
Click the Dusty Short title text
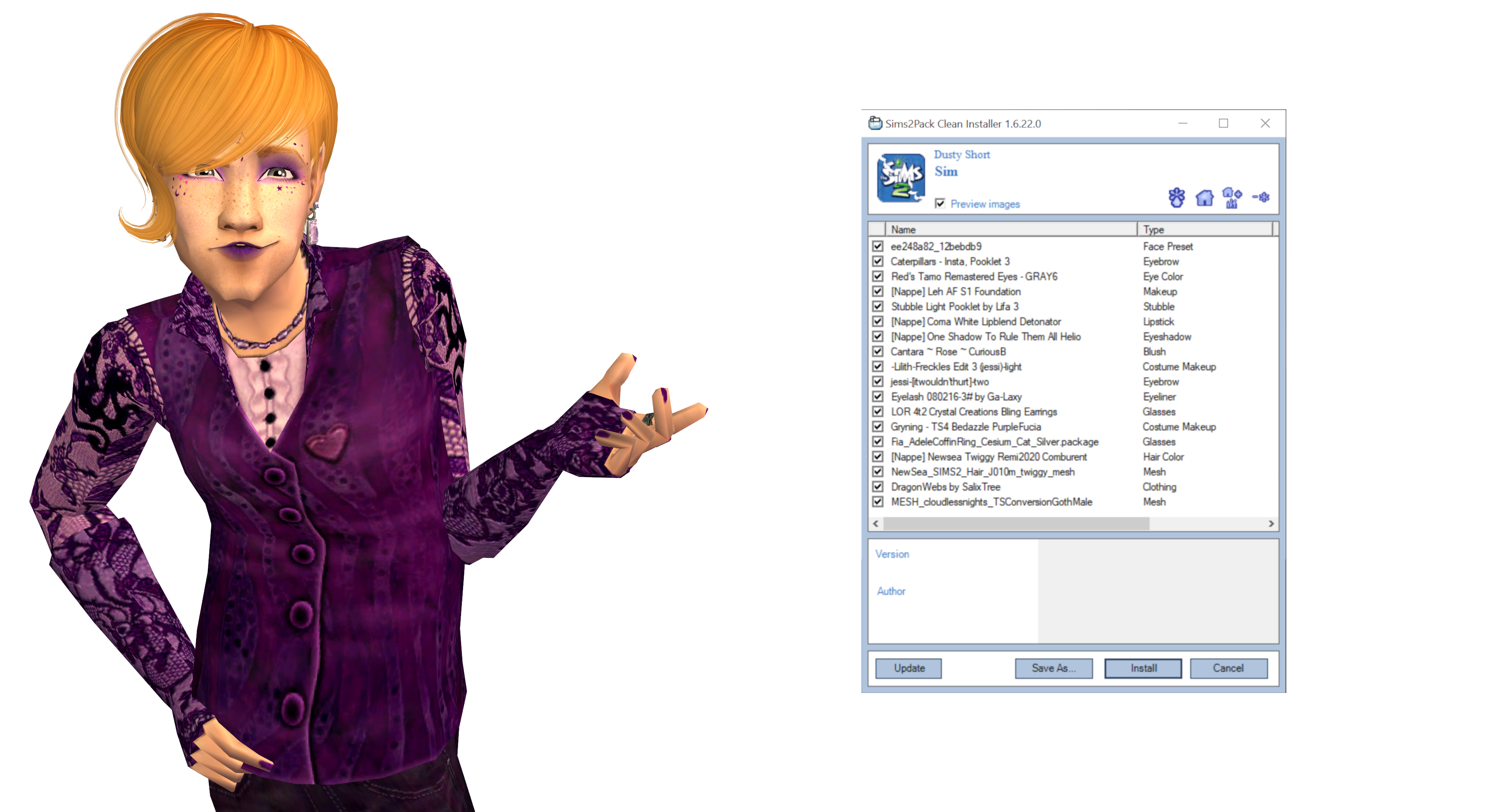click(962, 155)
